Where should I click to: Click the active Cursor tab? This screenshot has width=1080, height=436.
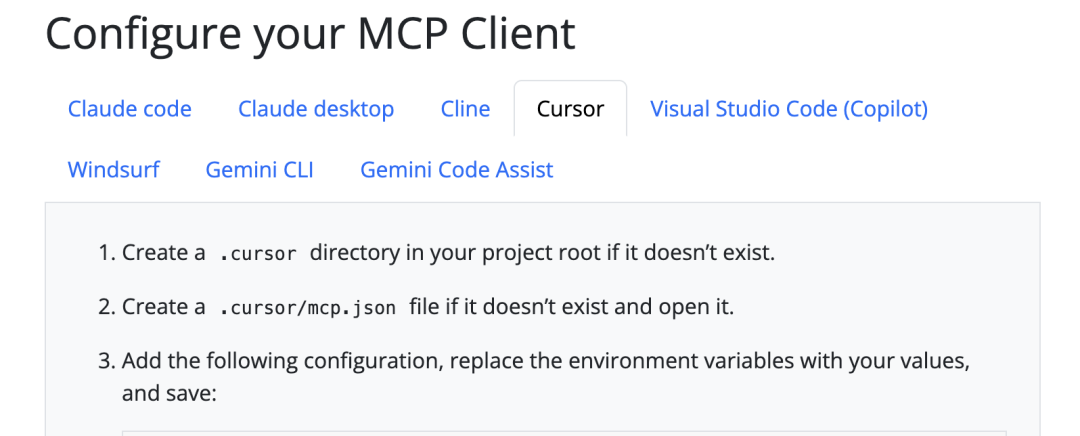tap(570, 108)
